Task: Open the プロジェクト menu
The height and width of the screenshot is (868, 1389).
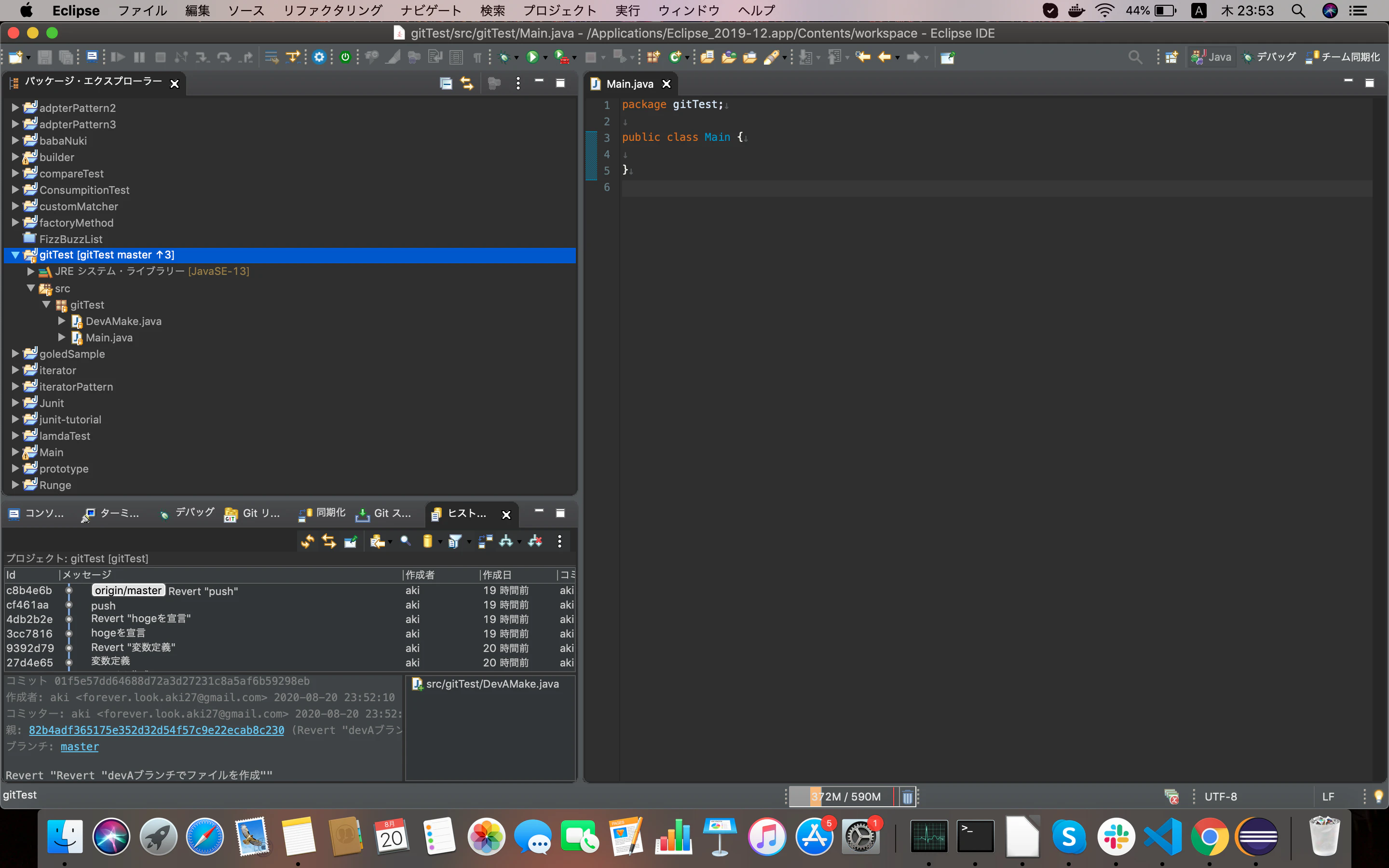Action: click(x=559, y=10)
